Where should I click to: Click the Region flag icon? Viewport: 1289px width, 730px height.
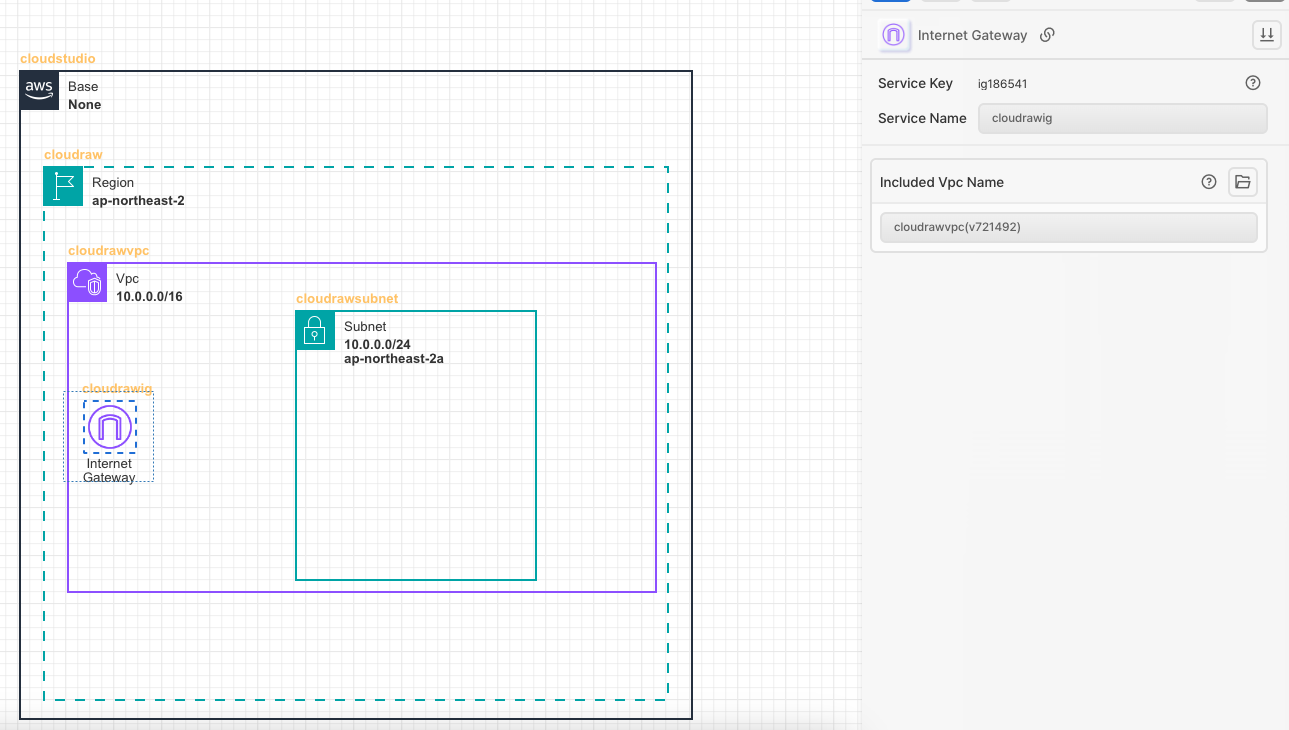tap(64, 186)
